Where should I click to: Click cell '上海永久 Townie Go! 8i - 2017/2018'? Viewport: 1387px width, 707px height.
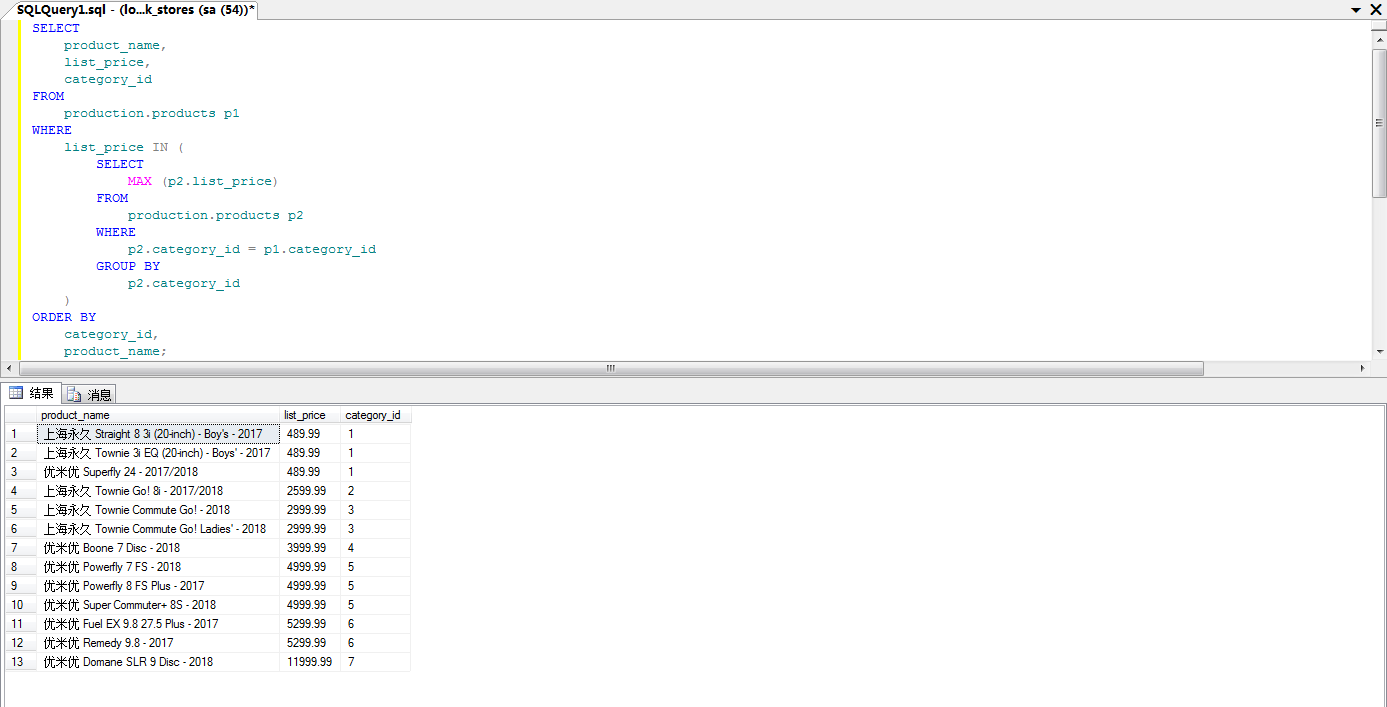(158, 491)
